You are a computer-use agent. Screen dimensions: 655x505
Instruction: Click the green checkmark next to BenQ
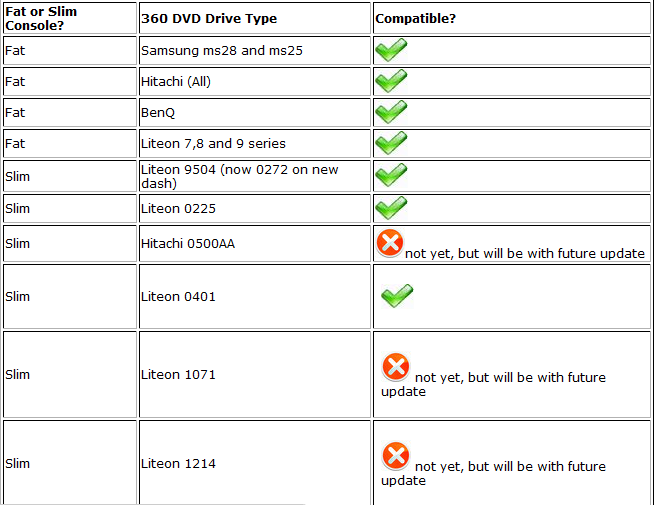click(391, 112)
